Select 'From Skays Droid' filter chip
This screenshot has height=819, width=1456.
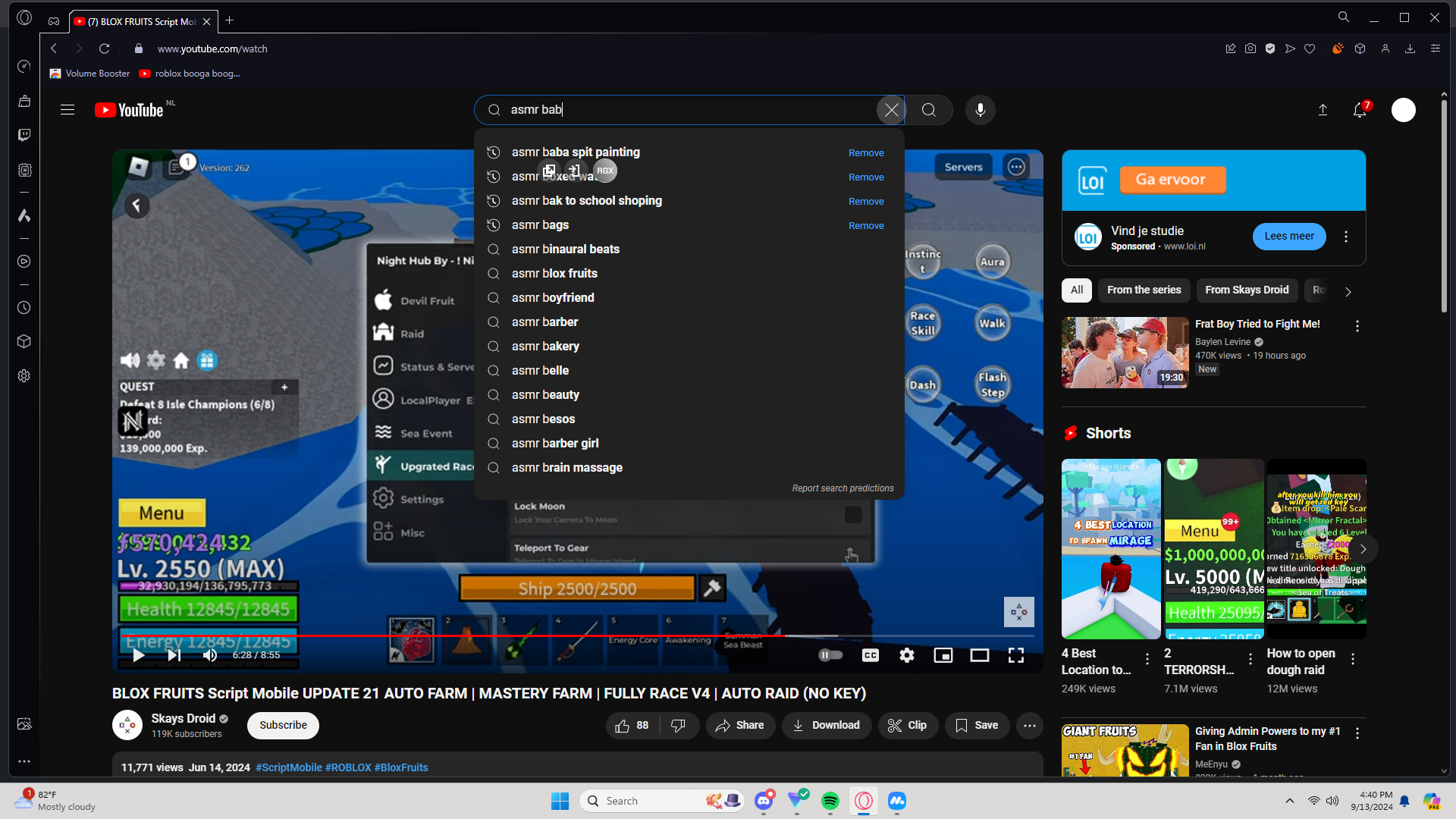(x=1247, y=290)
